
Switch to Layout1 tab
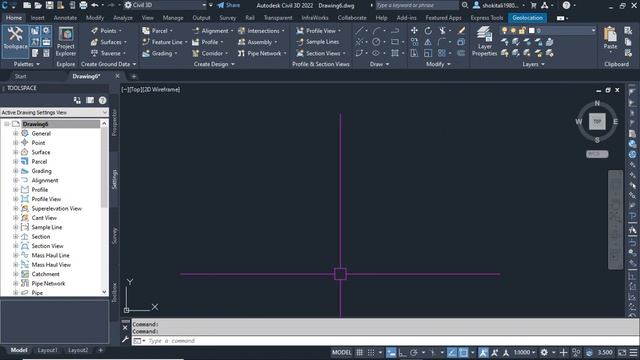pos(48,350)
